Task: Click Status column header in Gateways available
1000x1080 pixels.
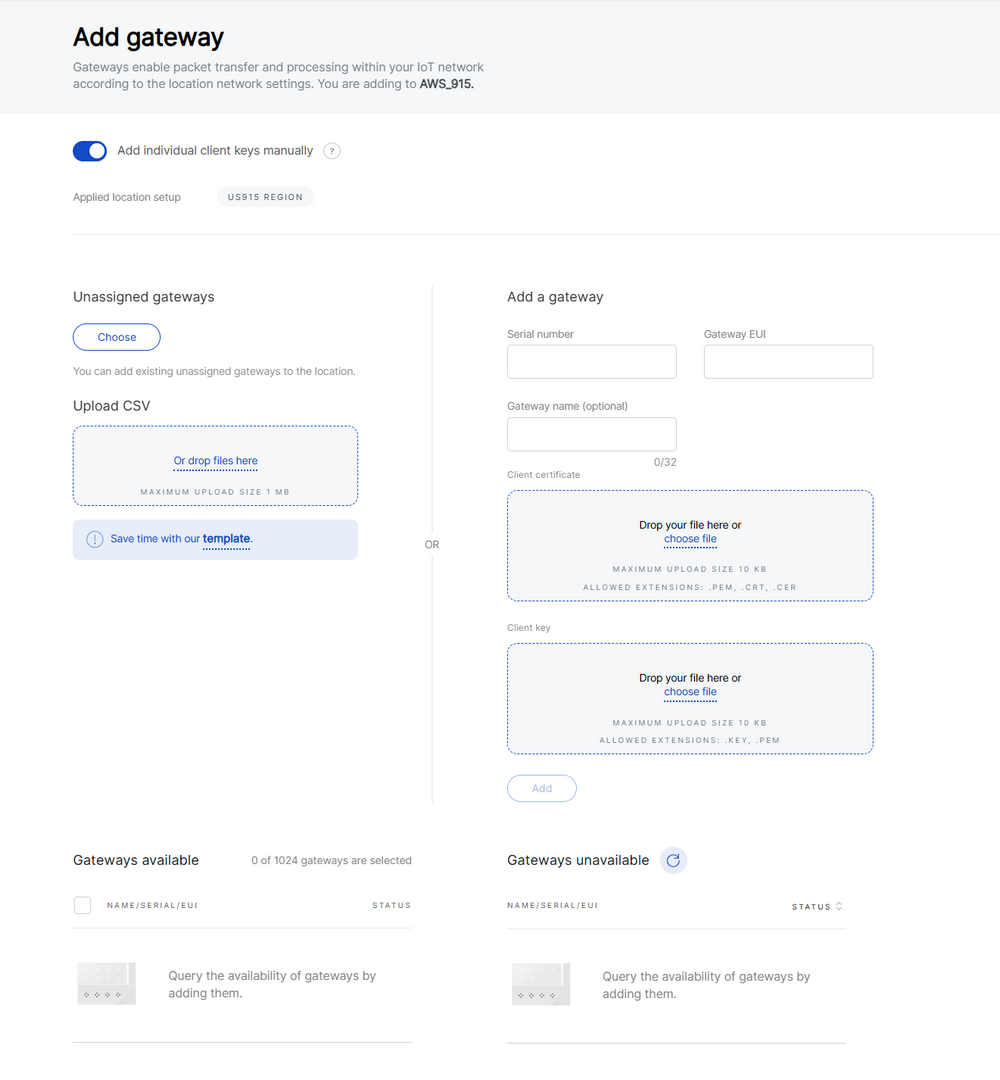Action: pos(391,905)
